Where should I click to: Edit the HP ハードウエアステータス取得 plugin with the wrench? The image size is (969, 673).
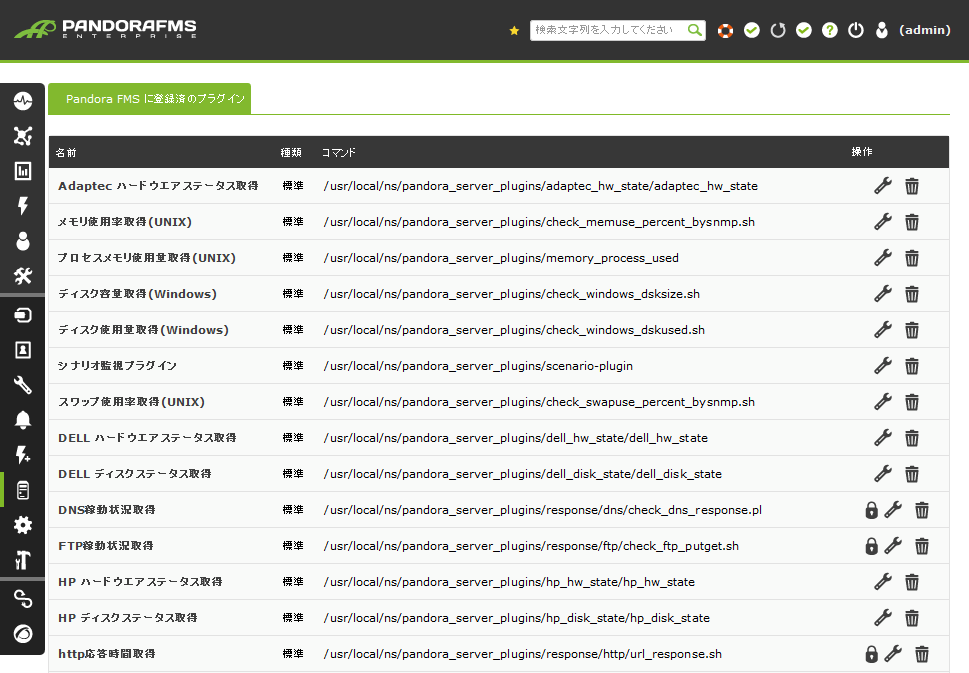tap(883, 581)
